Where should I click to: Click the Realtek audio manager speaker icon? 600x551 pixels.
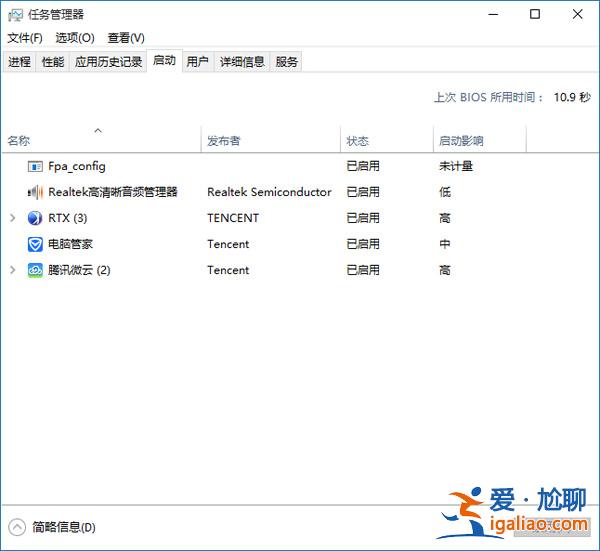pyautogui.click(x=35, y=192)
